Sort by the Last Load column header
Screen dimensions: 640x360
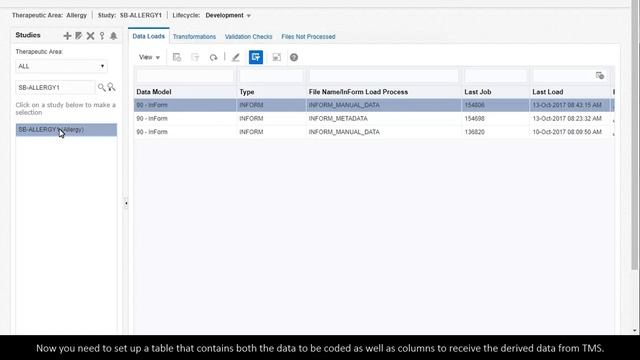pyautogui.click(x=547, y=92)
